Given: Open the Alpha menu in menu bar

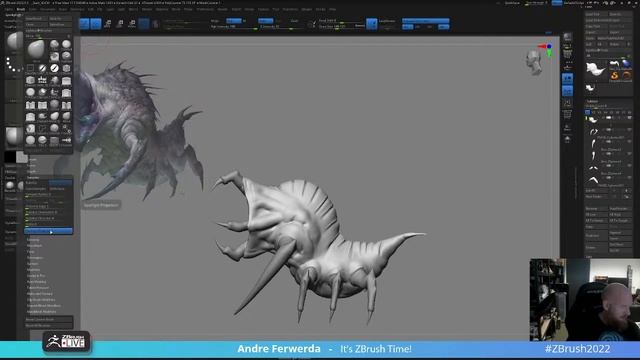Looking at the screenshot, I should click(9, 9).
